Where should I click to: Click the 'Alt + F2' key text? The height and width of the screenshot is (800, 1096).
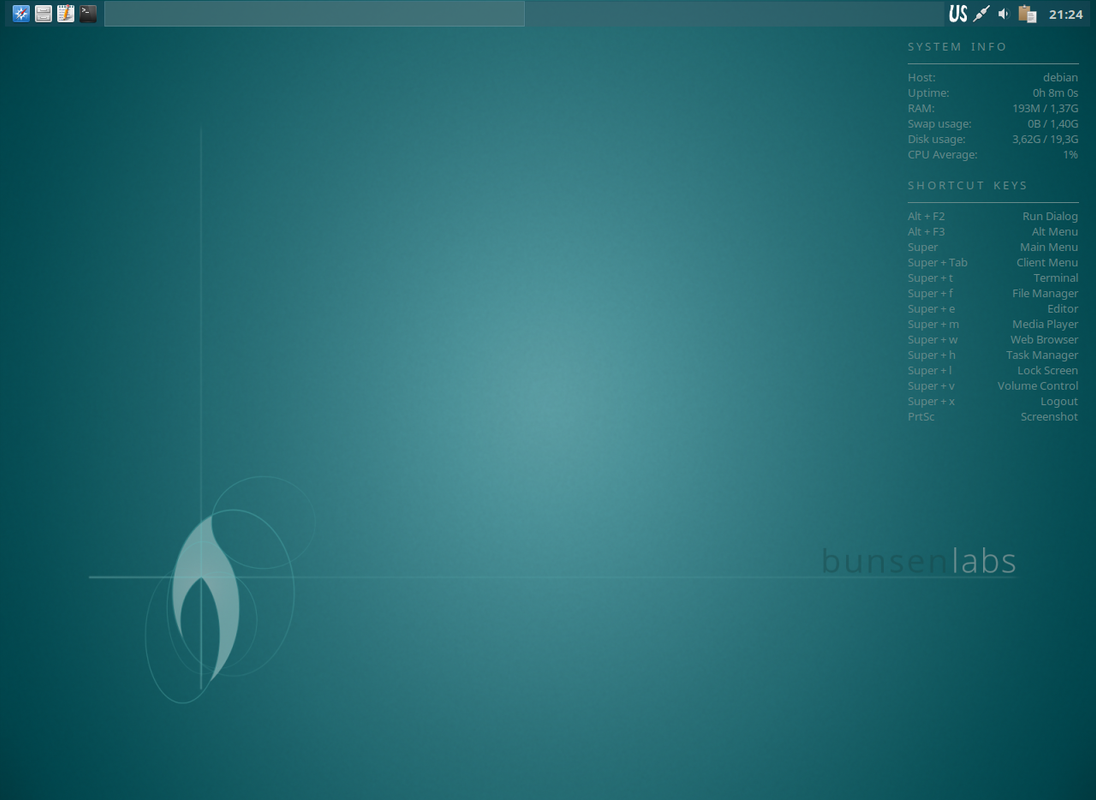[926, 217]
